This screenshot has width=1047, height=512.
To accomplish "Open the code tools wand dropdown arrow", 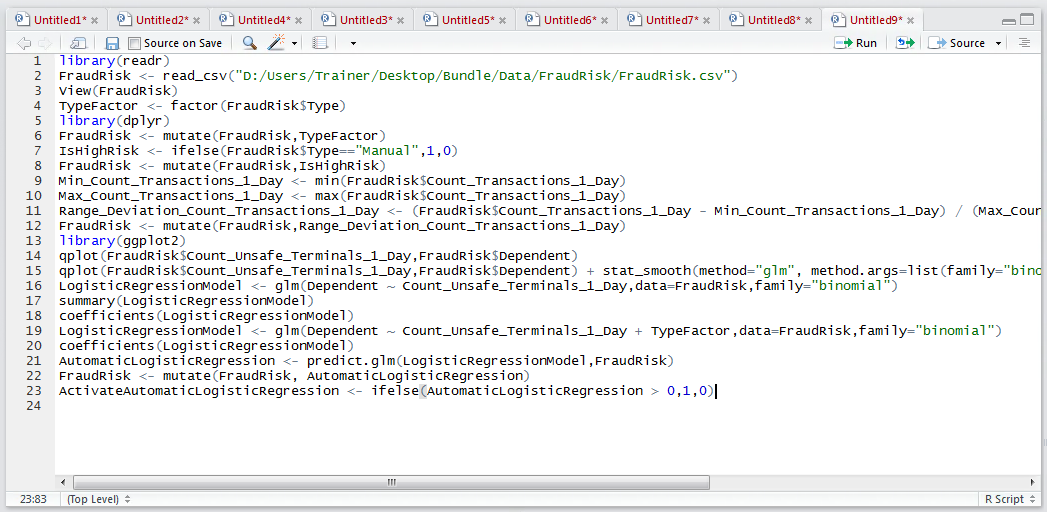I will coord(294,44).
